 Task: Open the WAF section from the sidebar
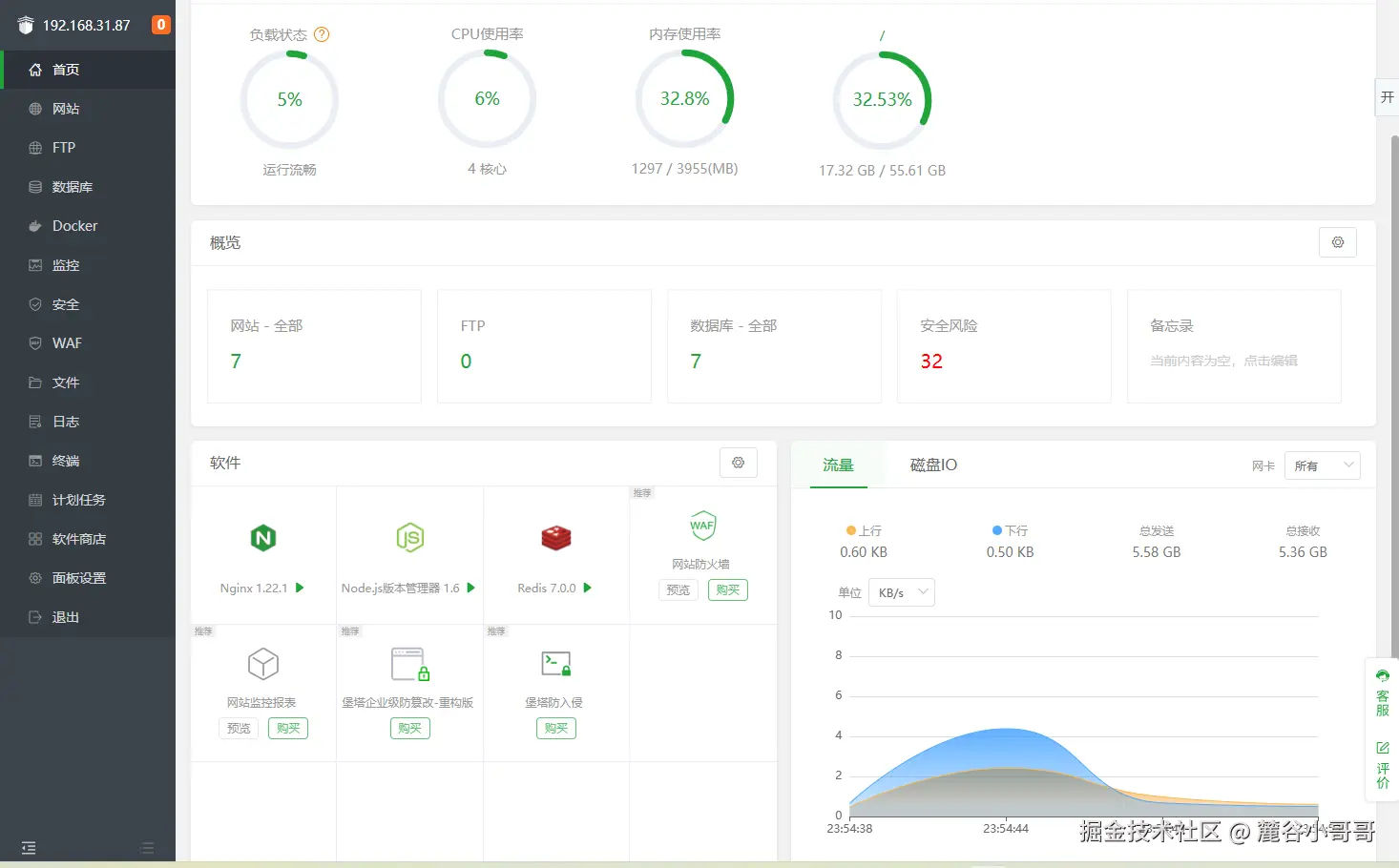point(66,342)
